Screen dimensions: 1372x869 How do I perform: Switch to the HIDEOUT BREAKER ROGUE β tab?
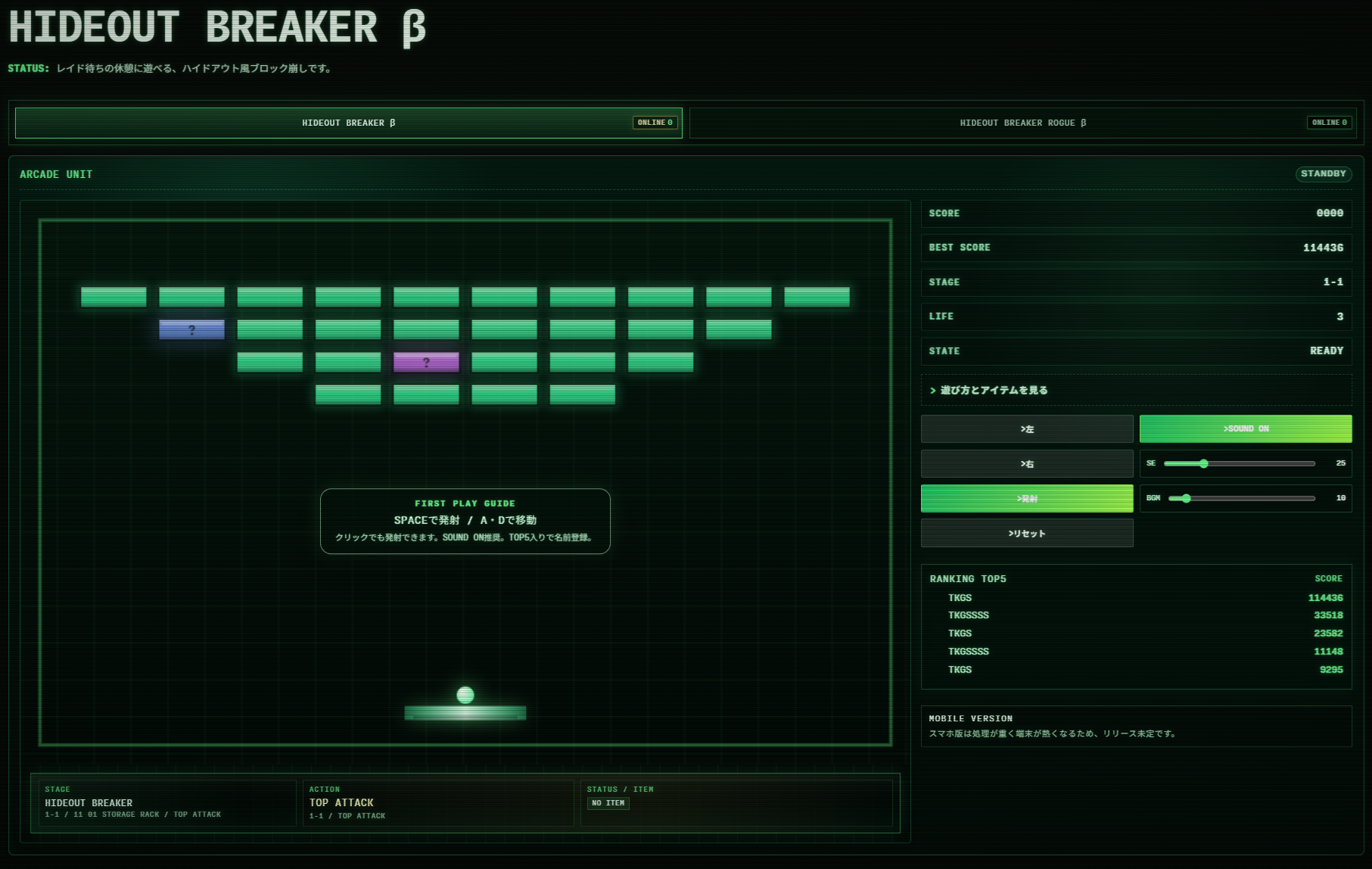point(1022,123)
